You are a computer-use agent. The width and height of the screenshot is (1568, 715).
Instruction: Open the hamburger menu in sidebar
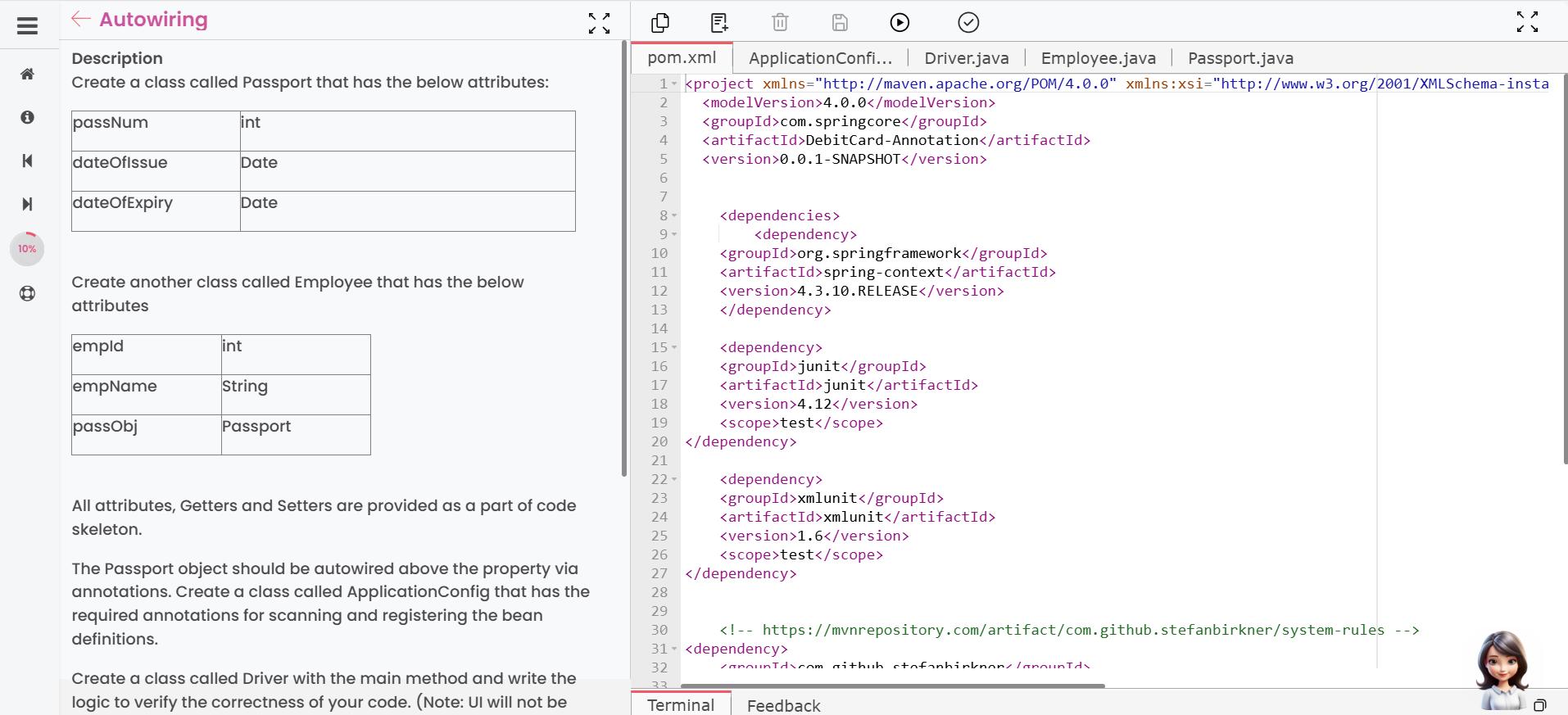(x=27, y=25)
